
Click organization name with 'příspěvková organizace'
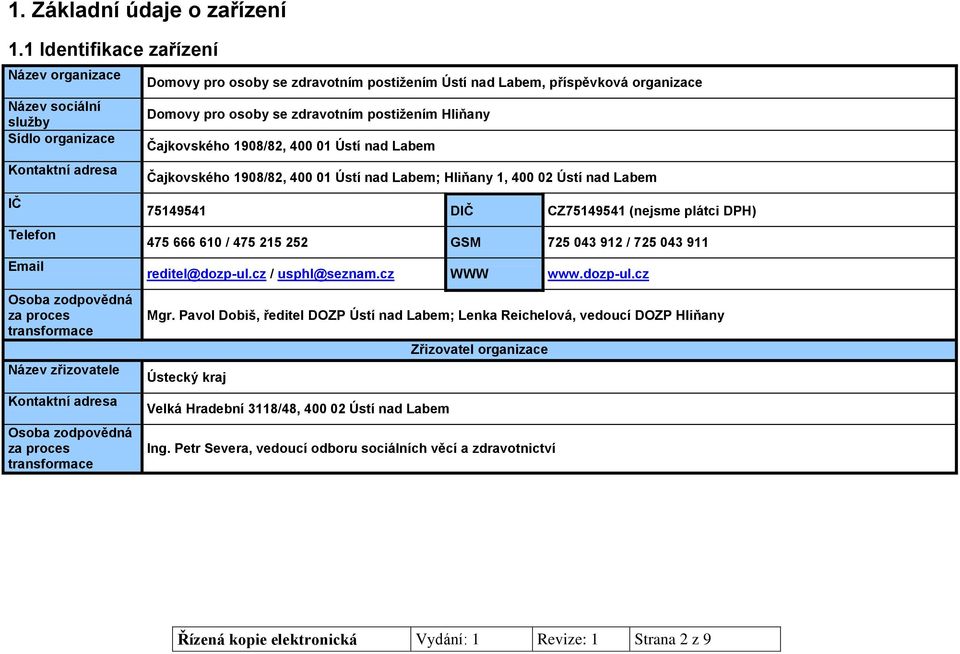tap(424, 82)
